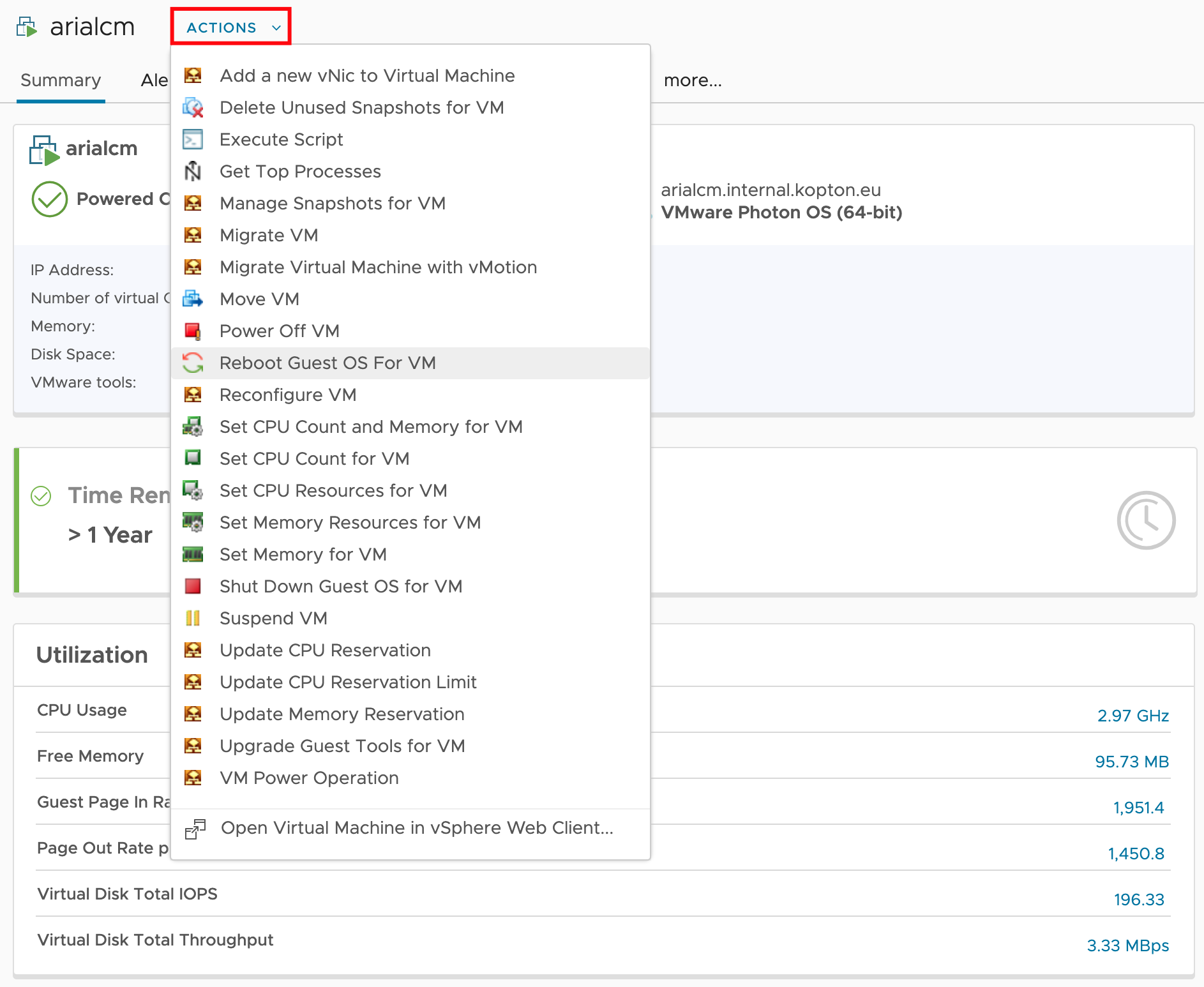The image size is (1204, 987).
Task: Click the 2.97 GHz CPU Usage value
Action: click(x=1133, y=716)
